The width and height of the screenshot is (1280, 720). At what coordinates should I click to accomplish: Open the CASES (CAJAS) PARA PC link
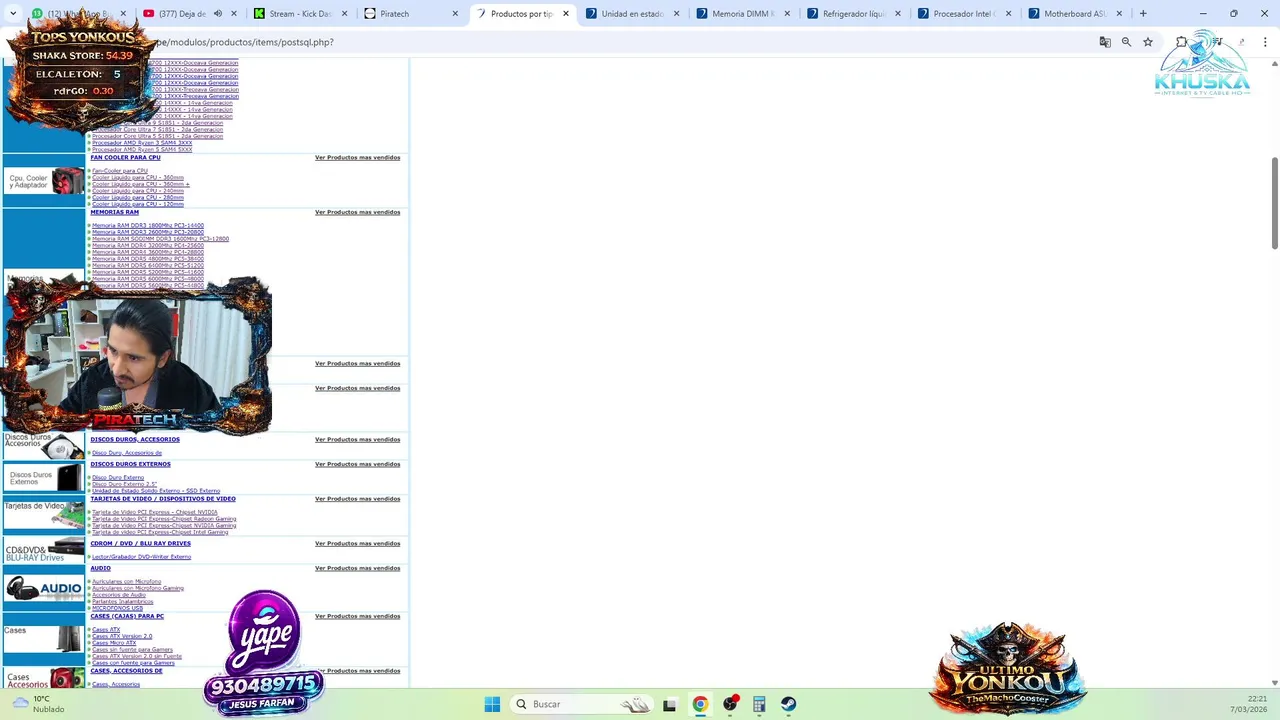(127, 616)
